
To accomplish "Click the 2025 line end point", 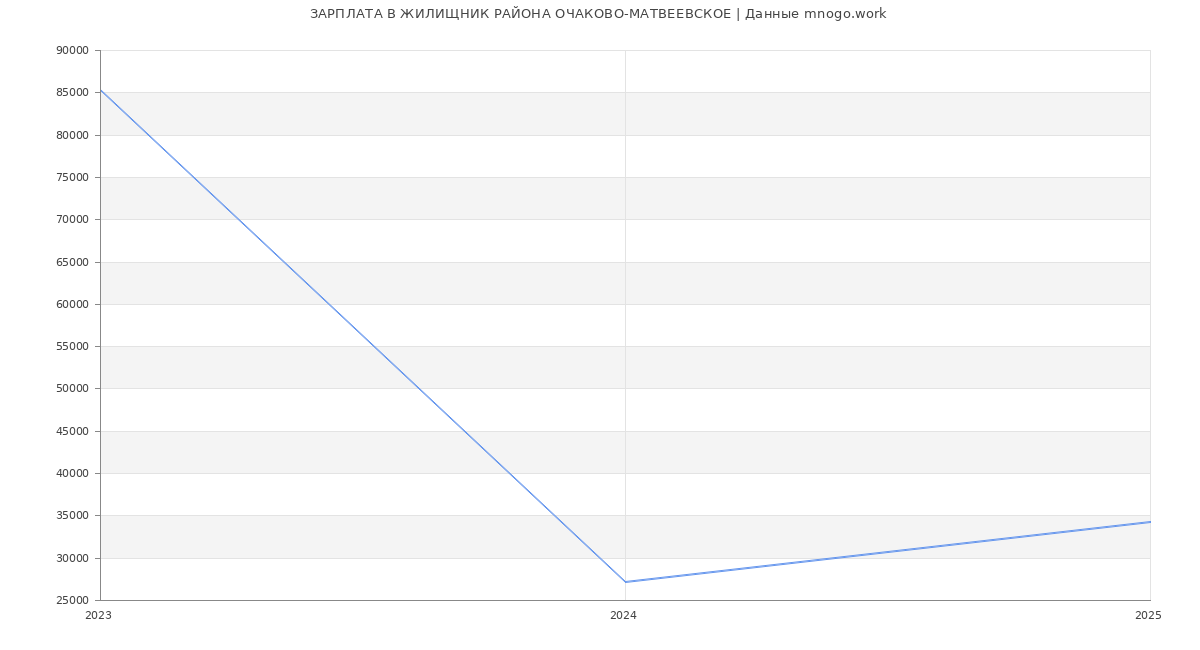I will coord(1150,522).
